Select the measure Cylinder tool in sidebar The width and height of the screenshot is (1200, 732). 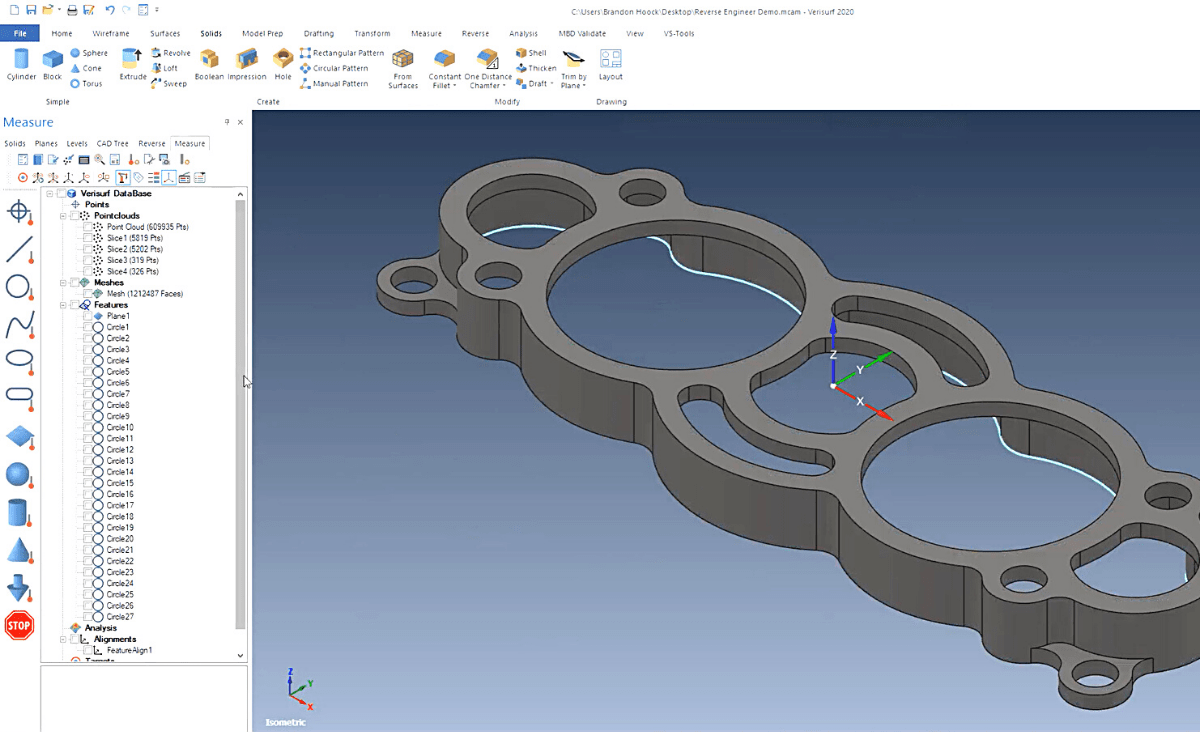(x=19, y=513)
